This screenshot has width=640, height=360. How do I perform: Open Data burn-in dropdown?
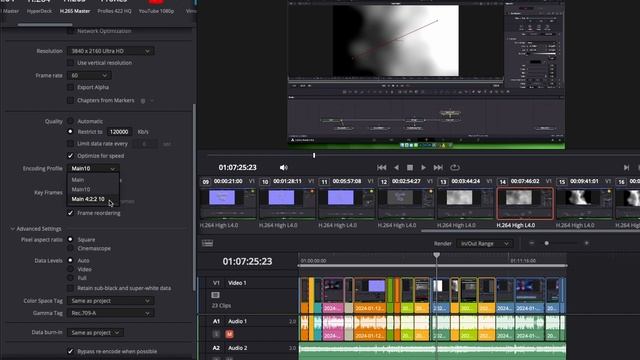[x=95, y=333]
